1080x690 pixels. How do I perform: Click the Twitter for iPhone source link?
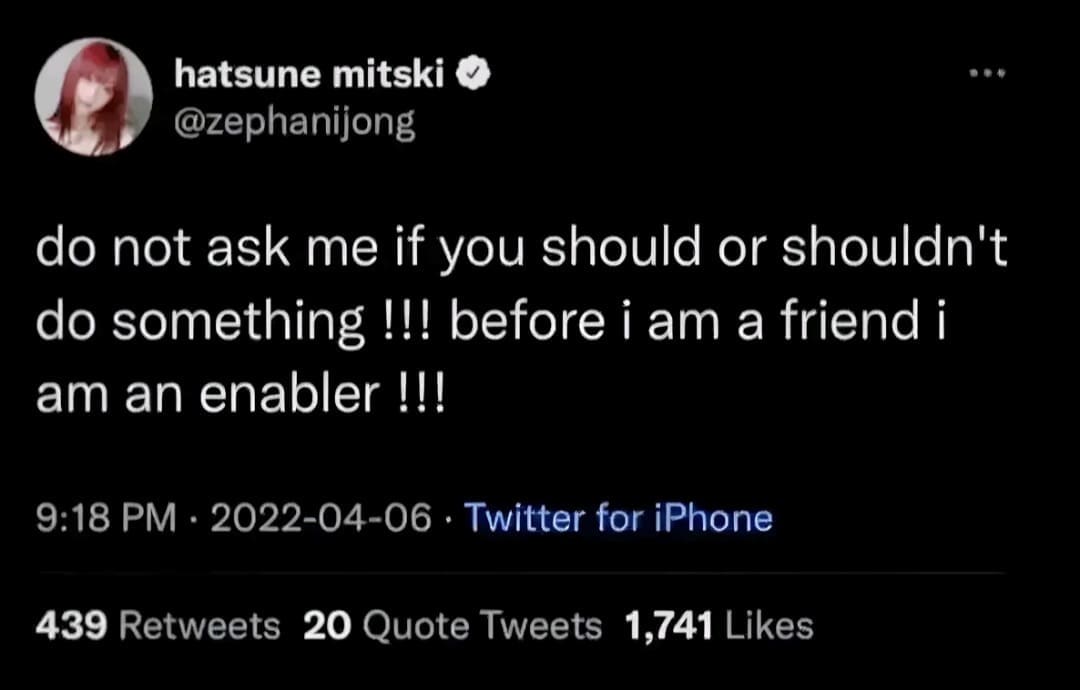point(619,518)
